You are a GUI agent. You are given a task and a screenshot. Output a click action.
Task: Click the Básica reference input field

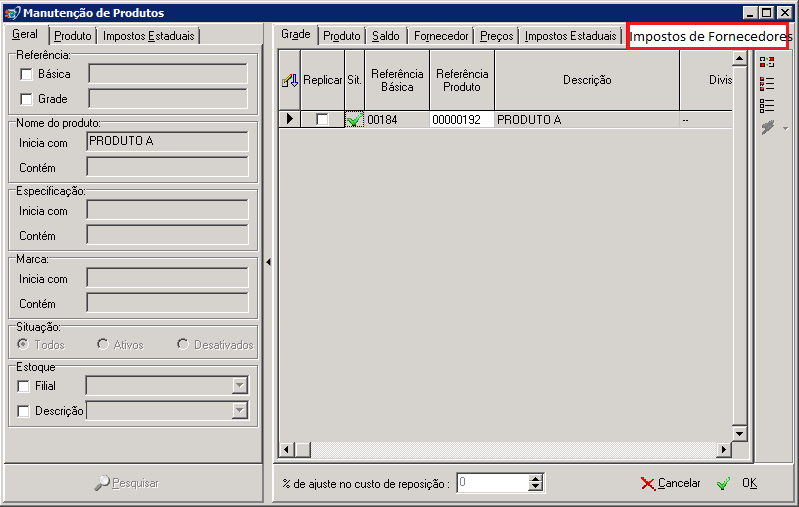click(x=168, y=74)
